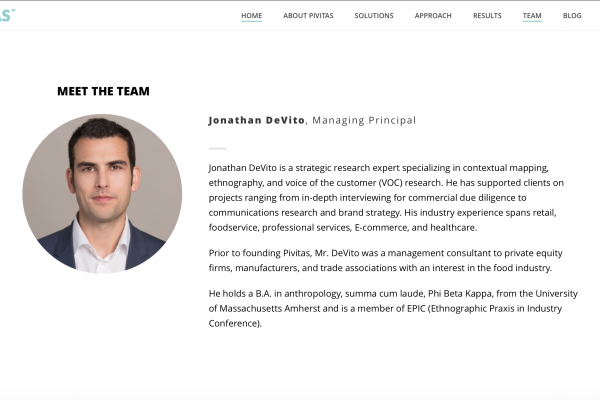Screen dimensions: 600x400
Task: Click the EPIC acronym in the bio
Action: (416, 309)
